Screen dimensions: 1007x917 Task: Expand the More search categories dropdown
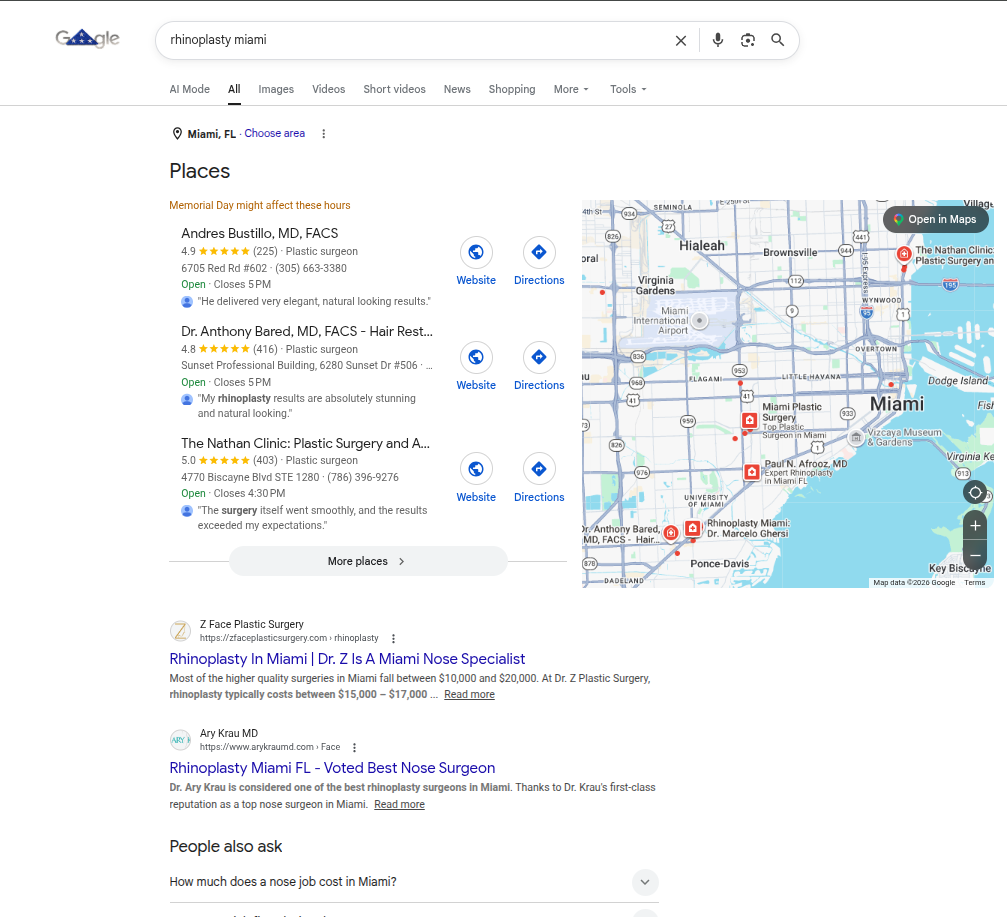tap(571, 89)
